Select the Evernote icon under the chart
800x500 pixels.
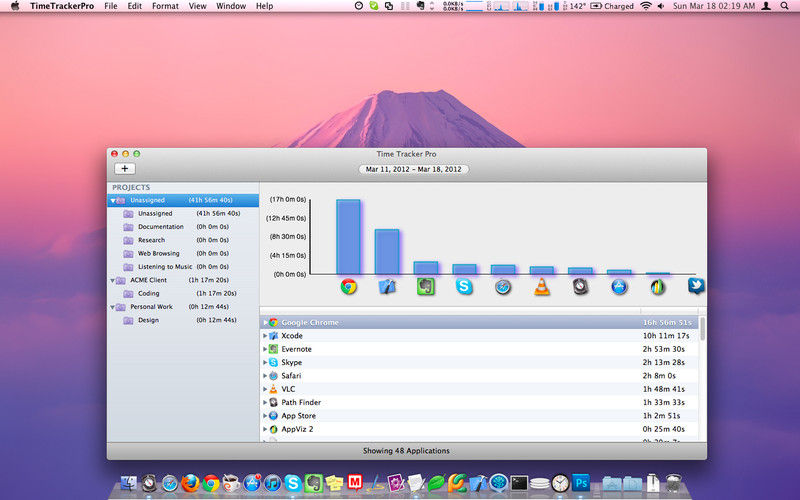(425, 287)
